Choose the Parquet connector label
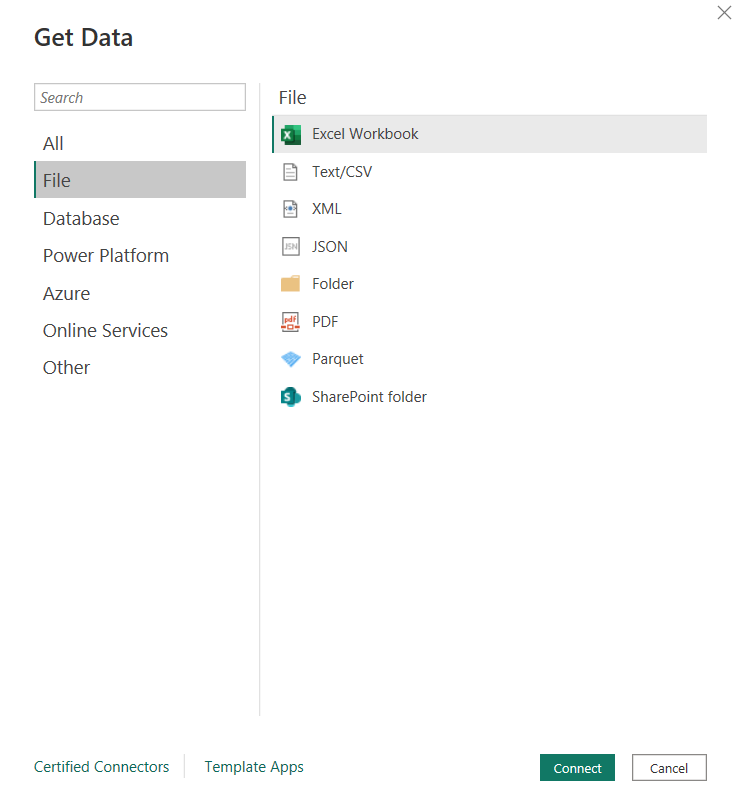 pos(338,359)
